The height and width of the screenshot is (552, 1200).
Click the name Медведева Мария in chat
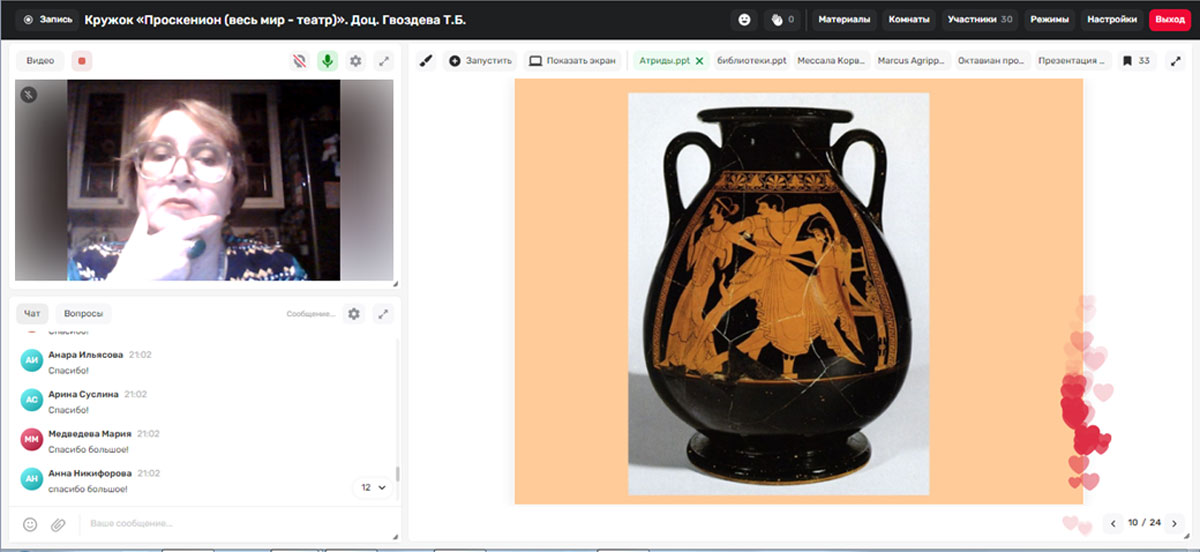coord(90,434)
